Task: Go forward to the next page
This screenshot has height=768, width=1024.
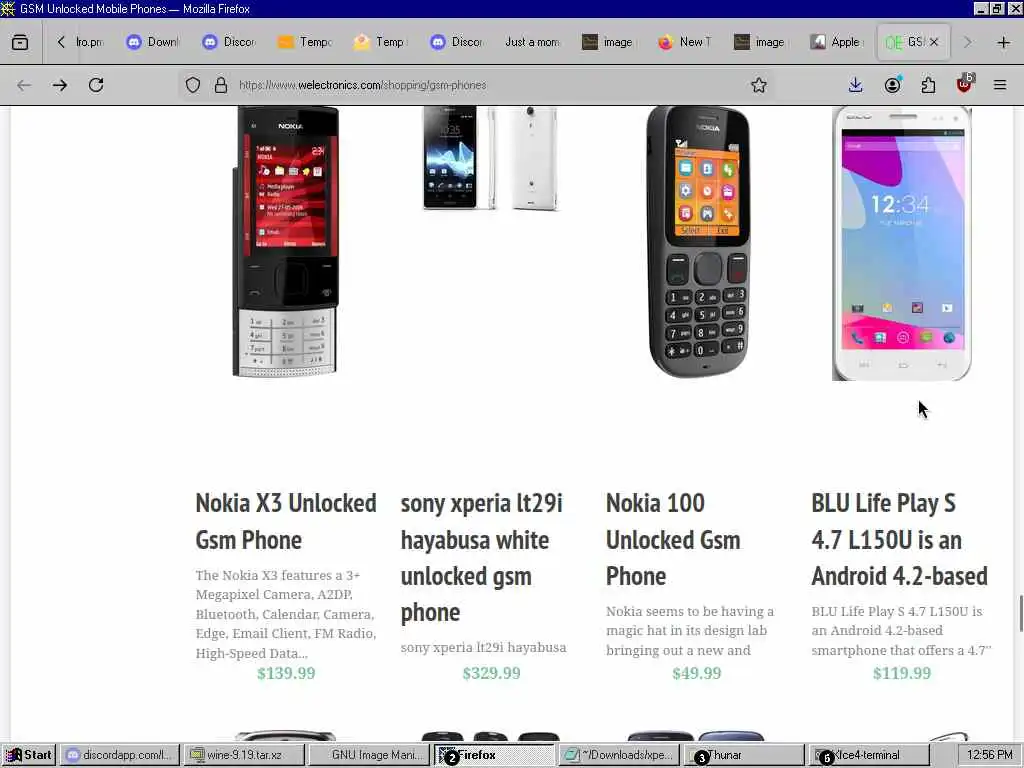Action: pyautogui.click(x=60, y=85)
